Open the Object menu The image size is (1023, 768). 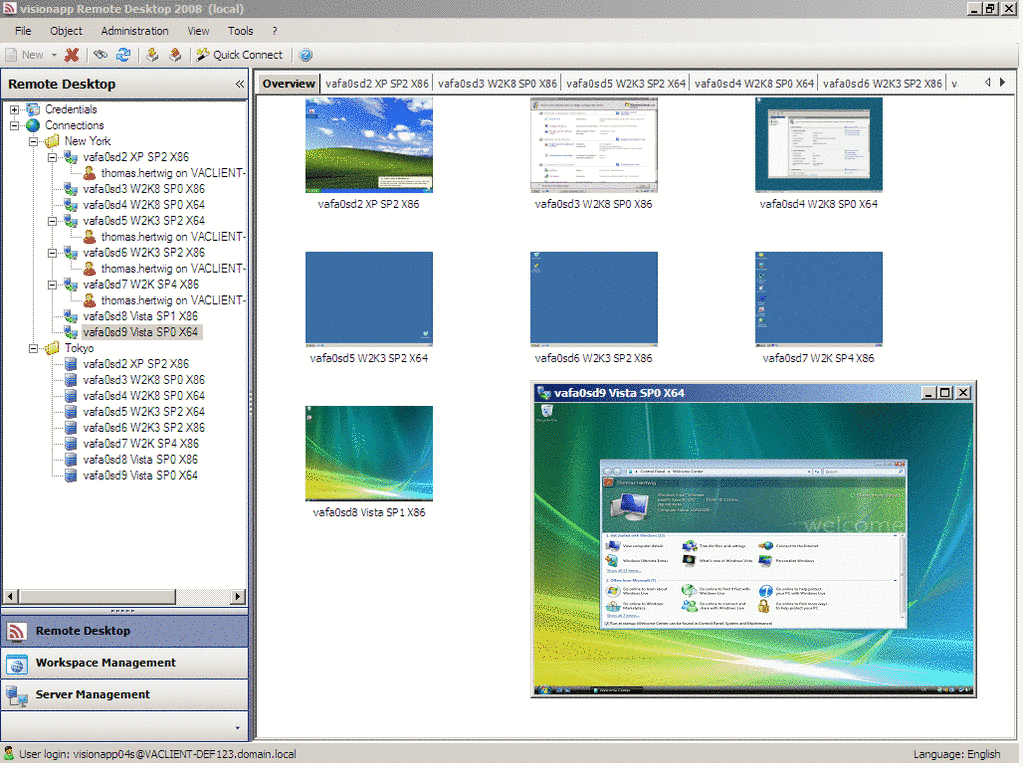[66, 31]
